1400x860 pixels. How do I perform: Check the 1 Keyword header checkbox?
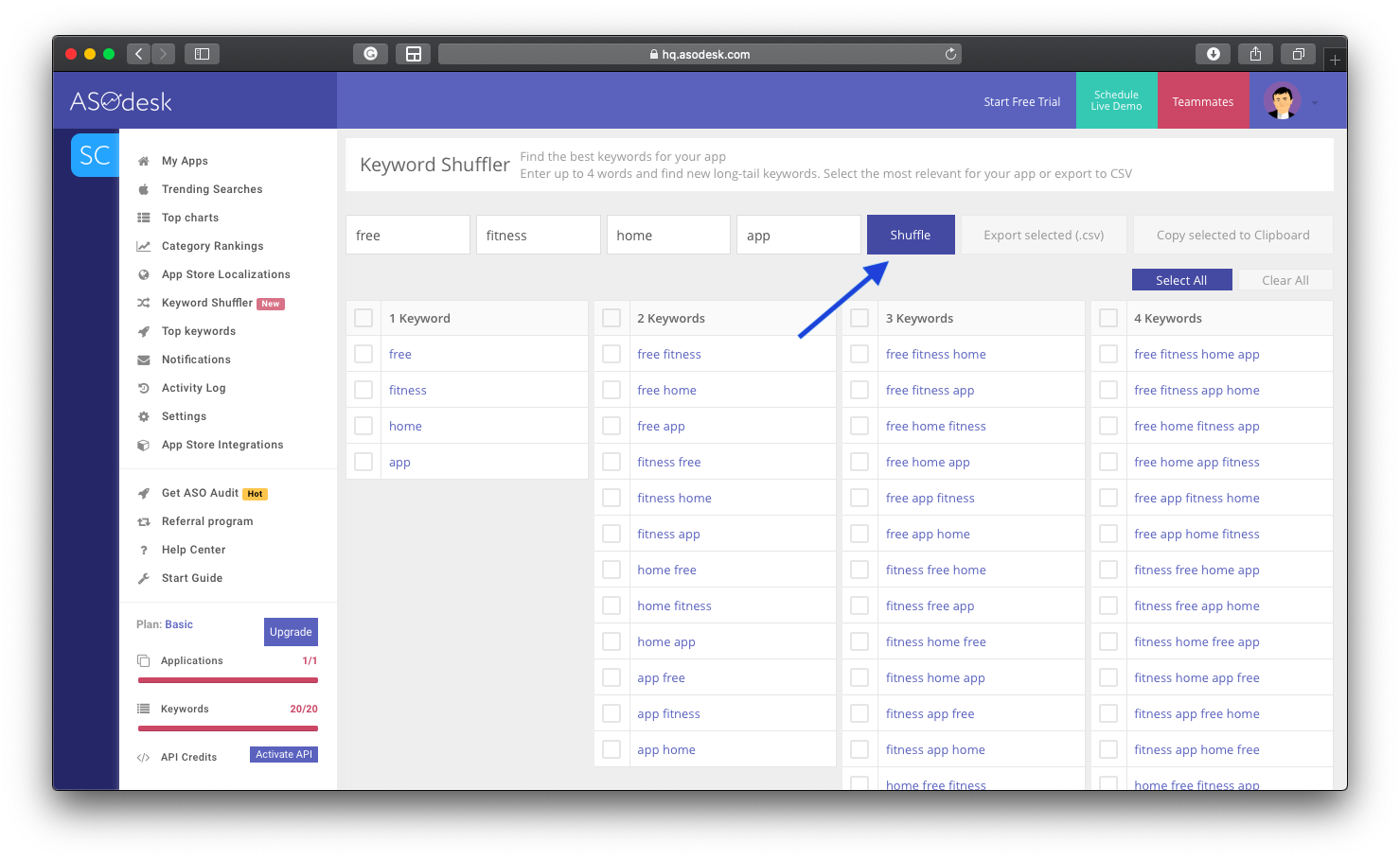pos(363,318)
